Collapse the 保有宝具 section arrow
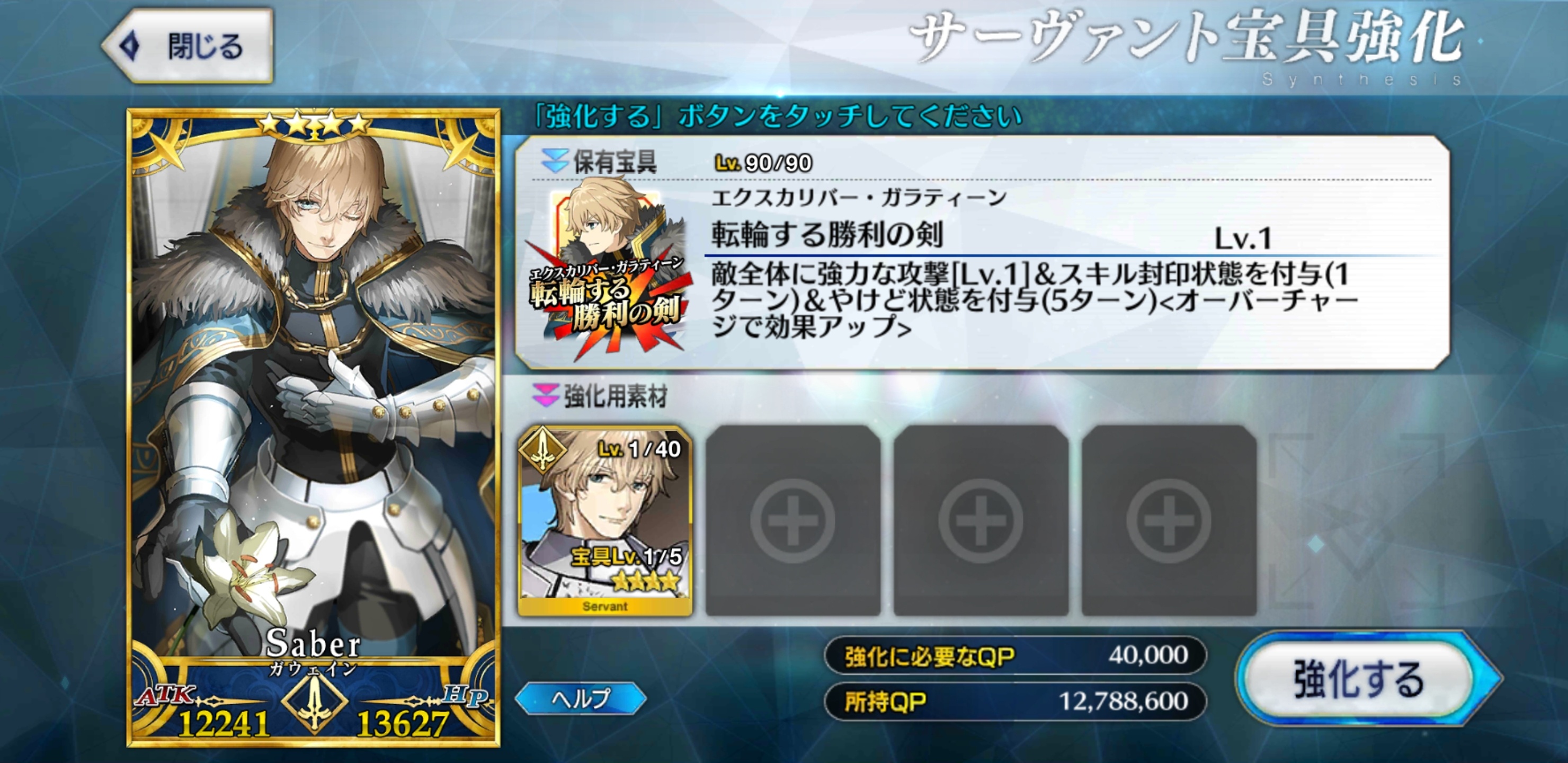1568x763 pixels. click(x=555, y=162)
